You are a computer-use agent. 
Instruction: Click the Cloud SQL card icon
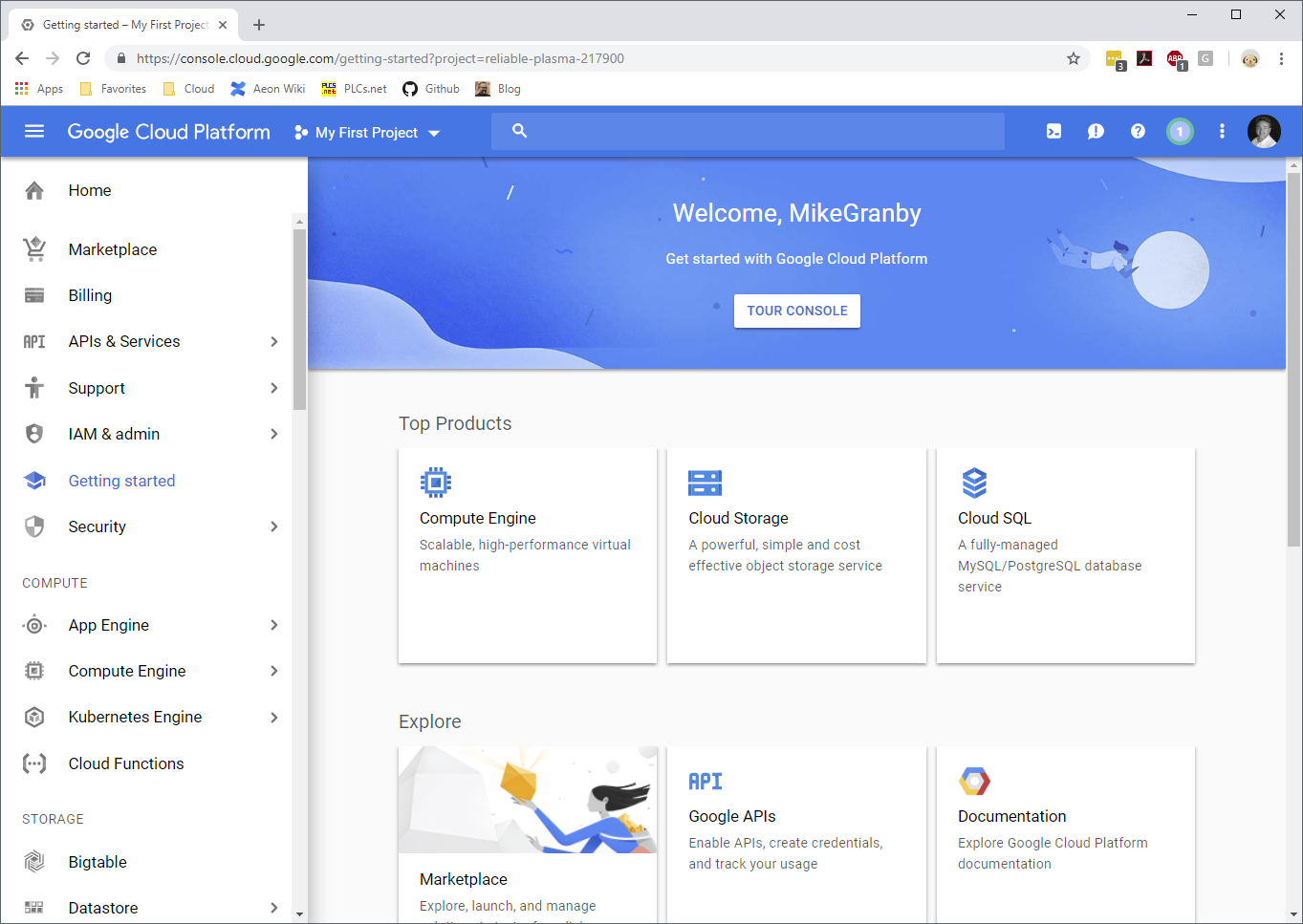[974, 483]
